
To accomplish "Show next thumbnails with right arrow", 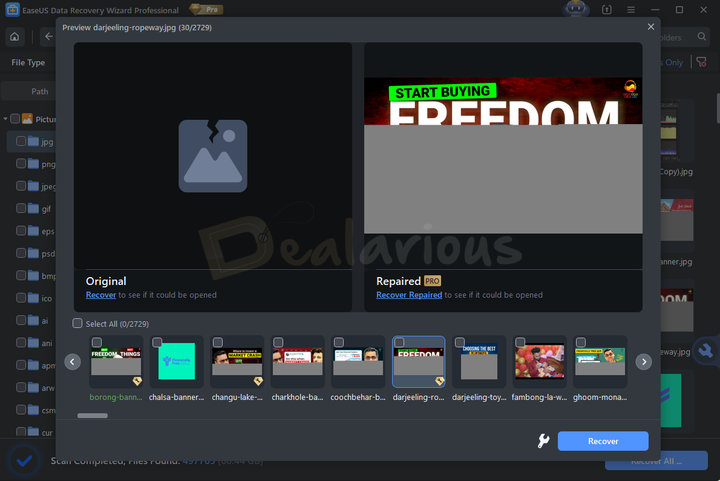I will coord(644,362).
